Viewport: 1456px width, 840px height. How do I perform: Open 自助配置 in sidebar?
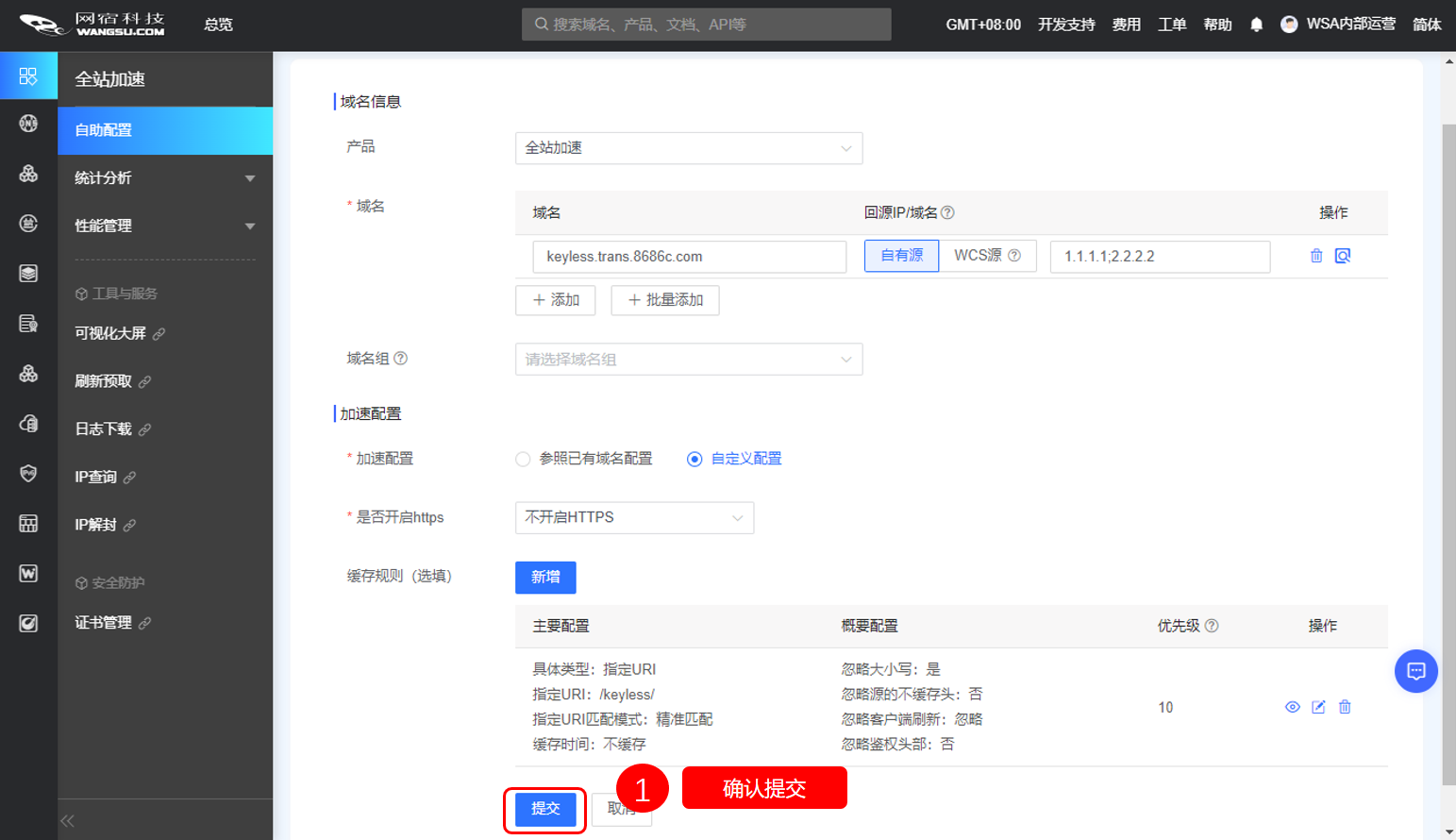pyautogui.click(x=165, y=130)
